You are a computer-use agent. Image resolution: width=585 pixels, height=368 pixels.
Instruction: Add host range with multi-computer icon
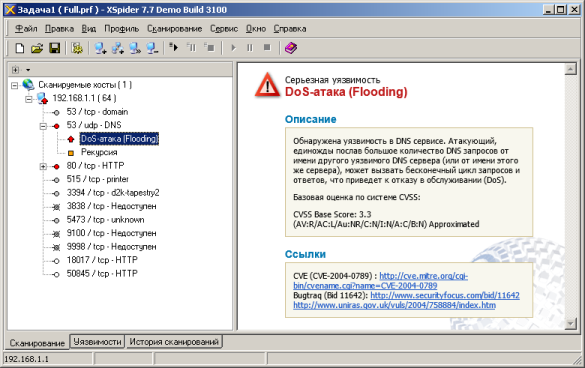[118, 48]
